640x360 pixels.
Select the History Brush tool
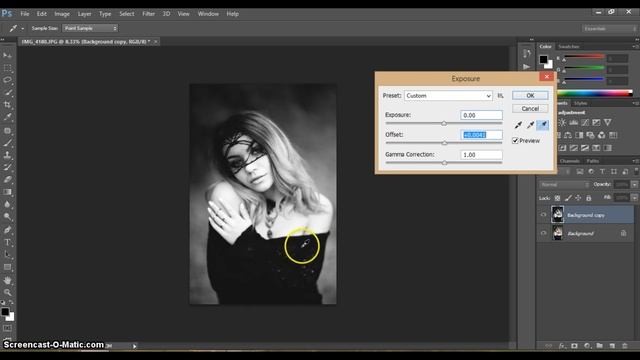[x=7, y=167]
